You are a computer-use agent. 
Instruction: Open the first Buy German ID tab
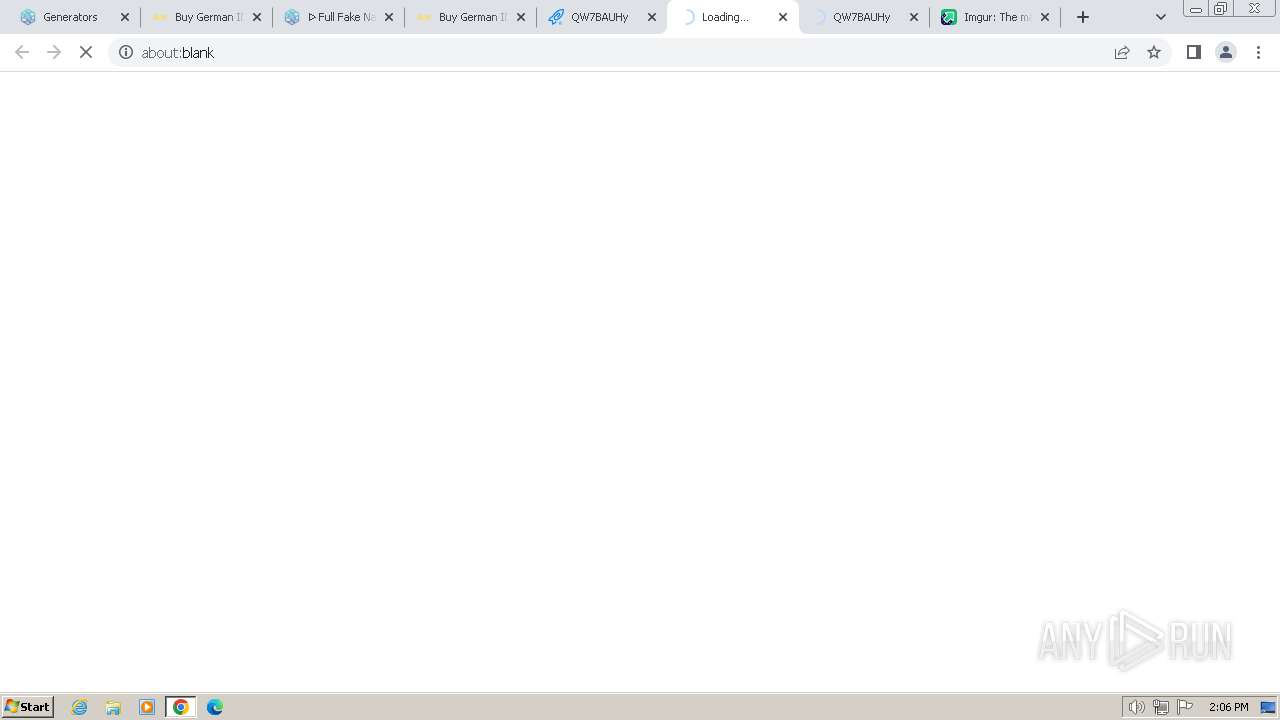pos(208,17)
